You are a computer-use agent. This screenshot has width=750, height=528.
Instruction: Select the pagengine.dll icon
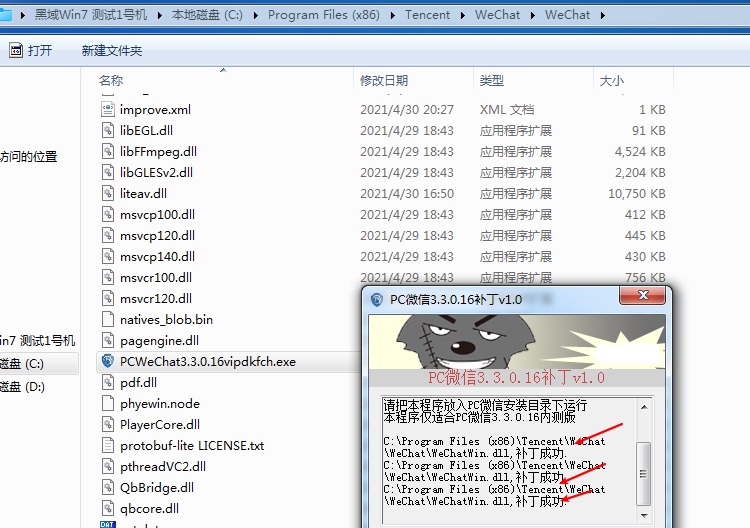tap(108, 341)
